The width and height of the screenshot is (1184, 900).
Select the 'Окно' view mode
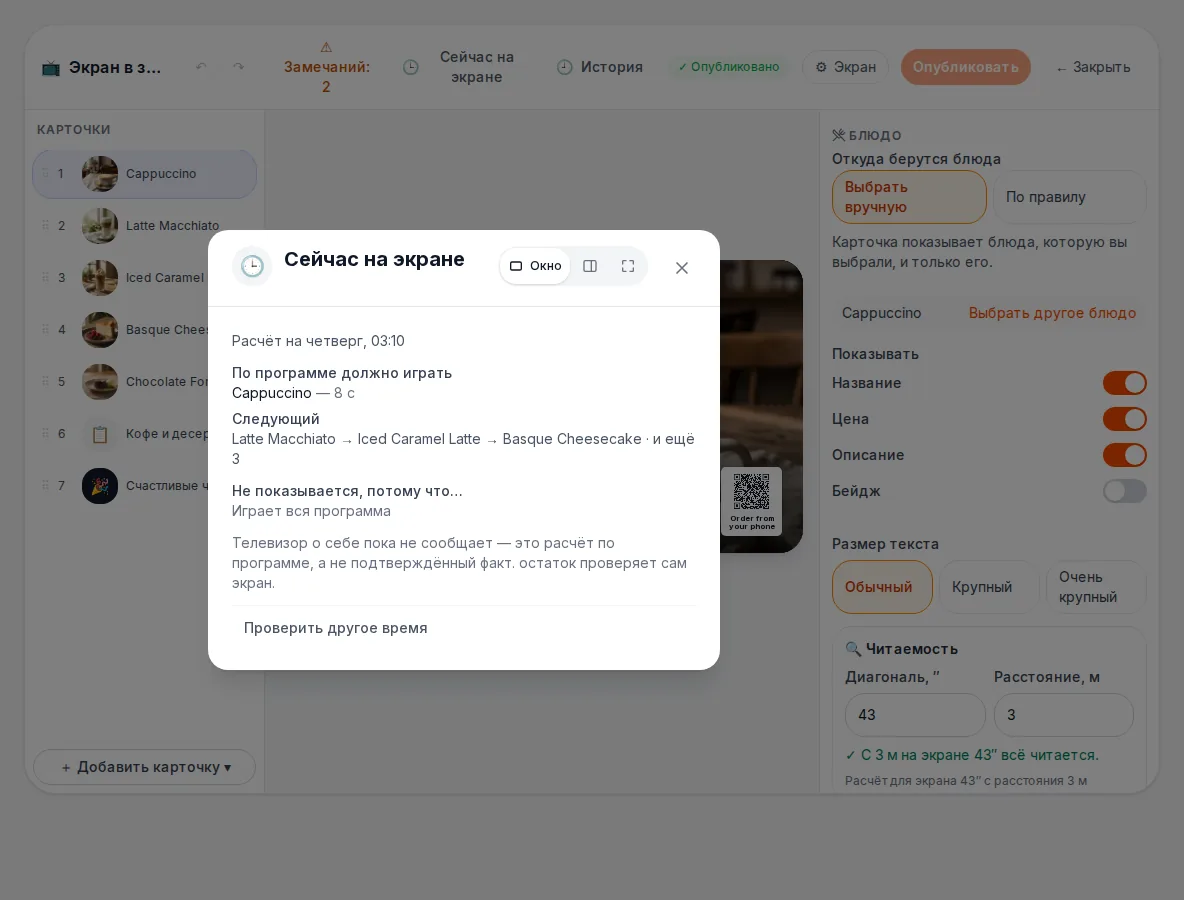click(535, 266)
